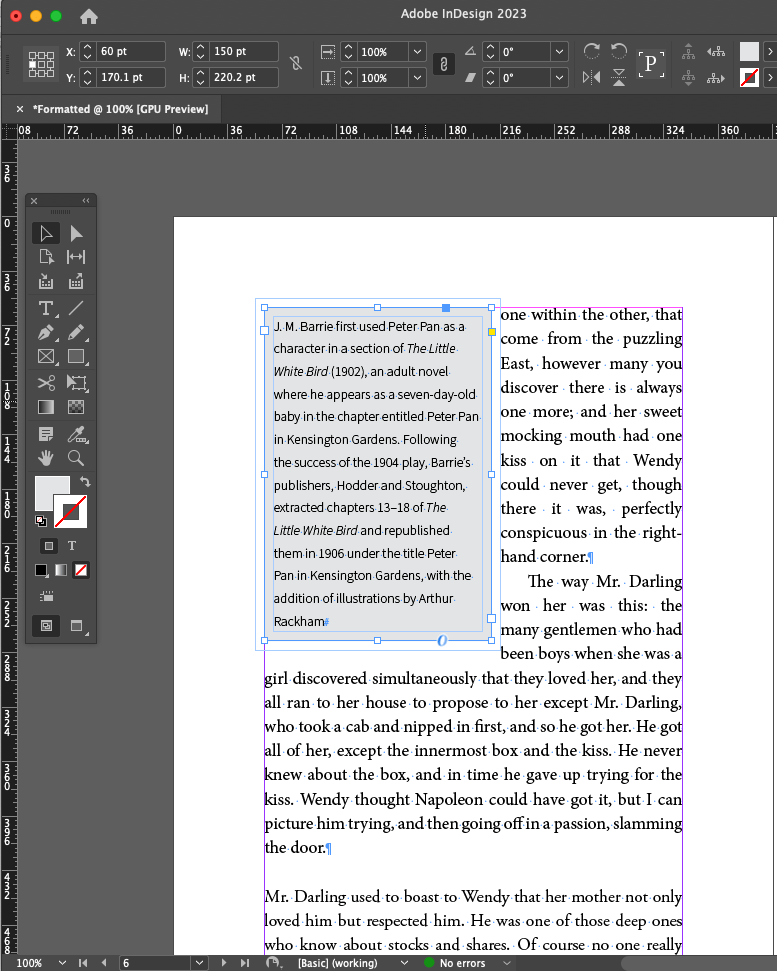This screenshot has width=777, height=971.
Task: Open the rotation angle dropdown
Action: 559,52
